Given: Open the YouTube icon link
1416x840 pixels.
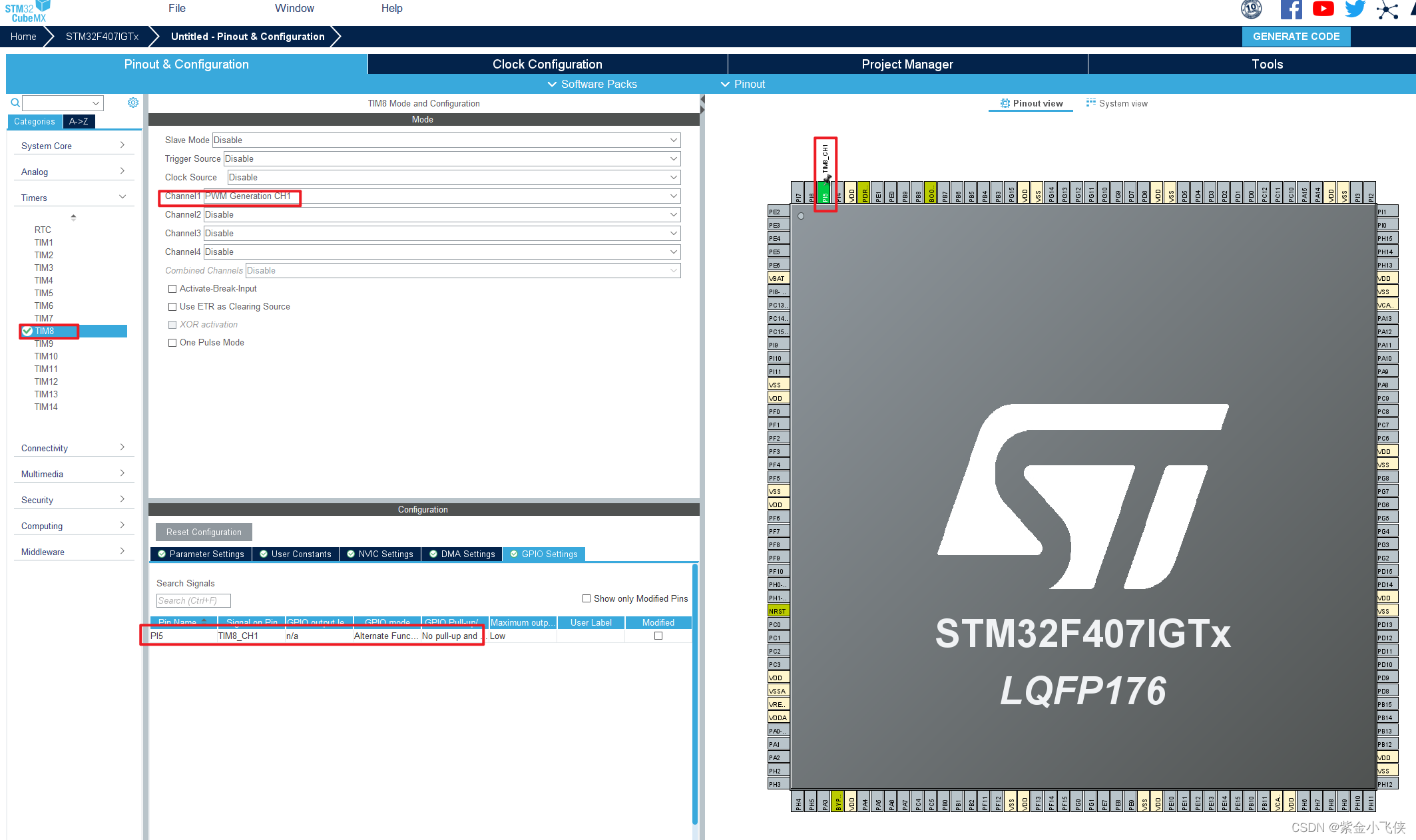Looking at the screenshot, I should point(1323,9).
